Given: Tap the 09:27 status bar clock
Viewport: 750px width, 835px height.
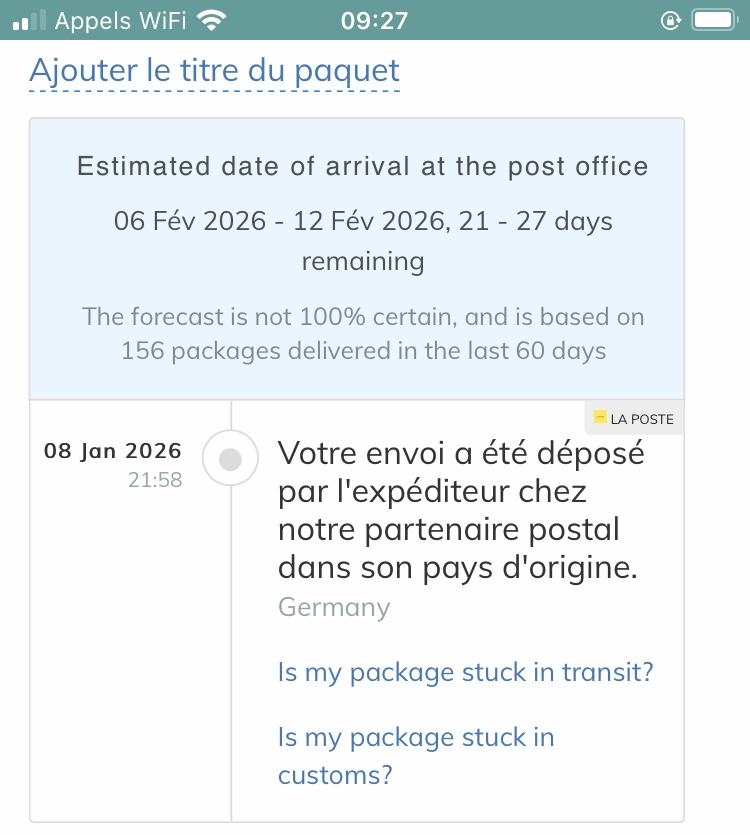Looking at the screenshot, I should pos(374,20).
